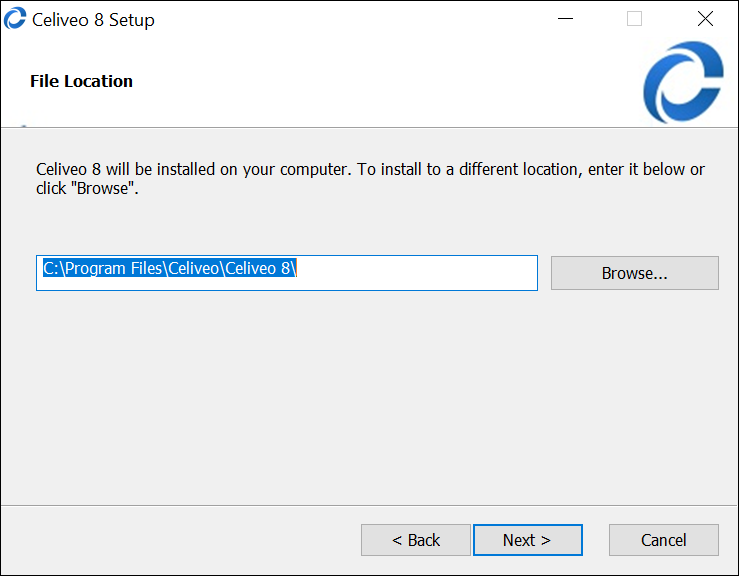The width and height of the screenshot is (739, 576).
Task: Close the Celiveo 8 Setup window
Action: point(704,19)
